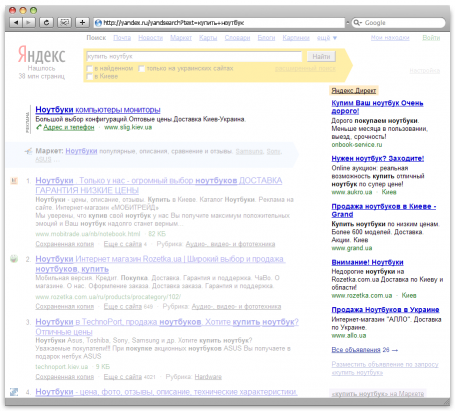Viewport: 455px width, 411px height.
Task: Open '«купить ноутбук» на Маркете' link
Action: [x=377, y=394]
